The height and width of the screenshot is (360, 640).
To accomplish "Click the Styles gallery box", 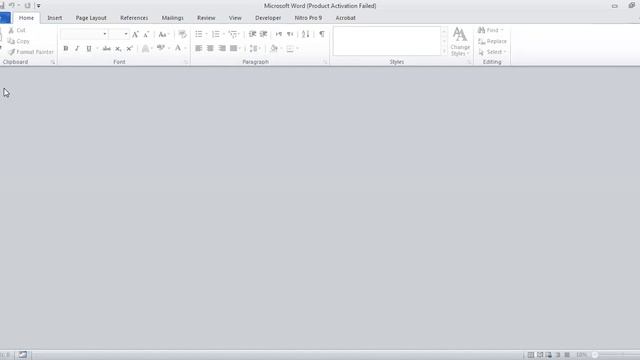I will [387, 41].
